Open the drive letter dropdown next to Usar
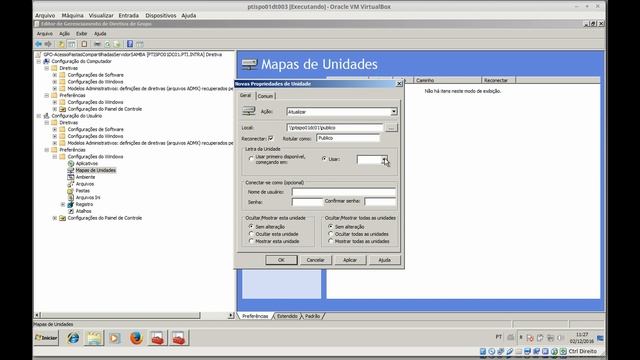640x360 pixels. 384,160
